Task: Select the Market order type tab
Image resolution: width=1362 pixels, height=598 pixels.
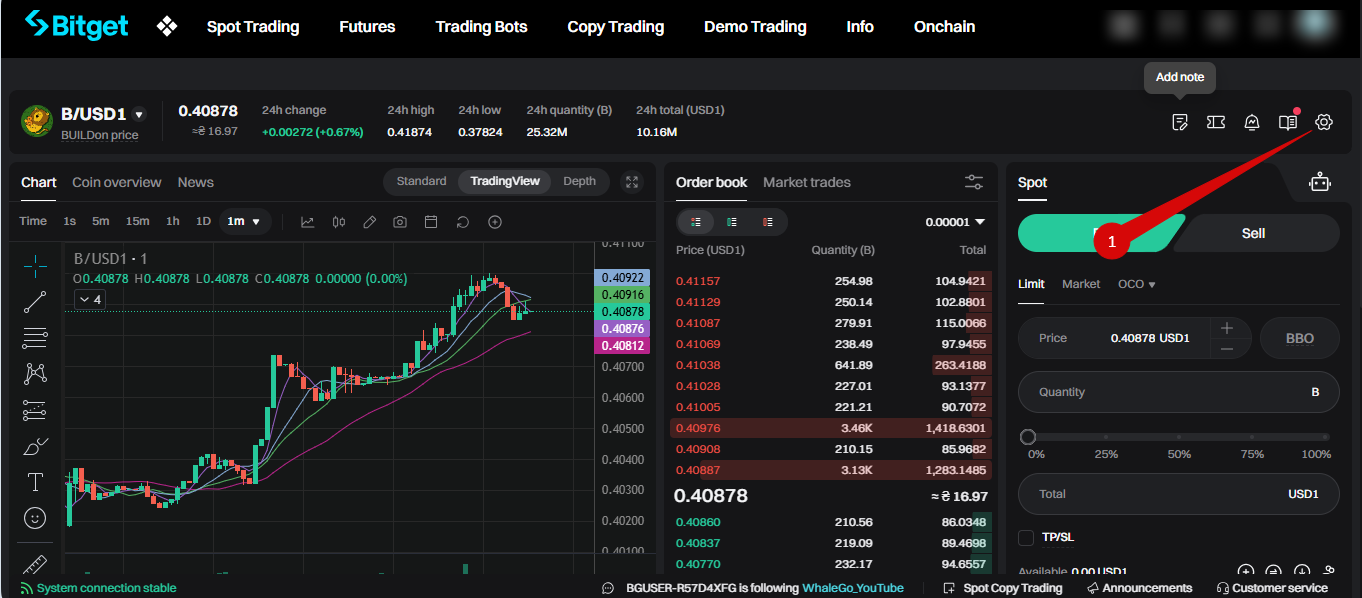Action: click(1081, 284)
